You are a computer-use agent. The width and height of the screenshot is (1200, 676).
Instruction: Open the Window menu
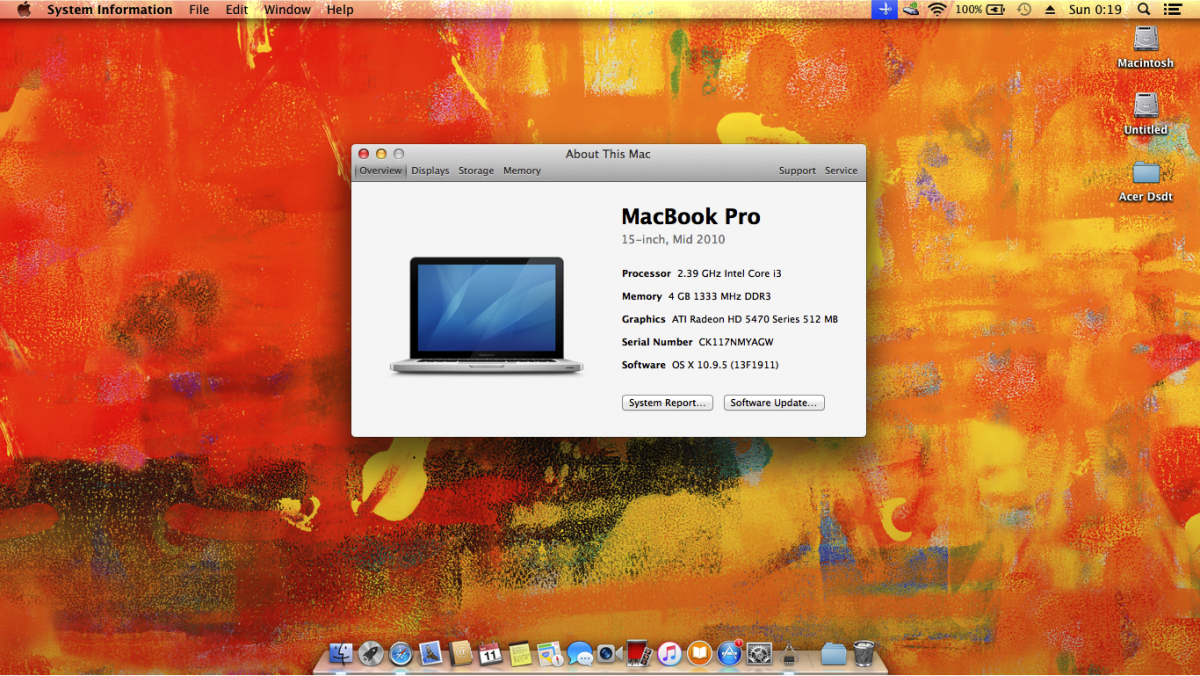coord(287,9)
